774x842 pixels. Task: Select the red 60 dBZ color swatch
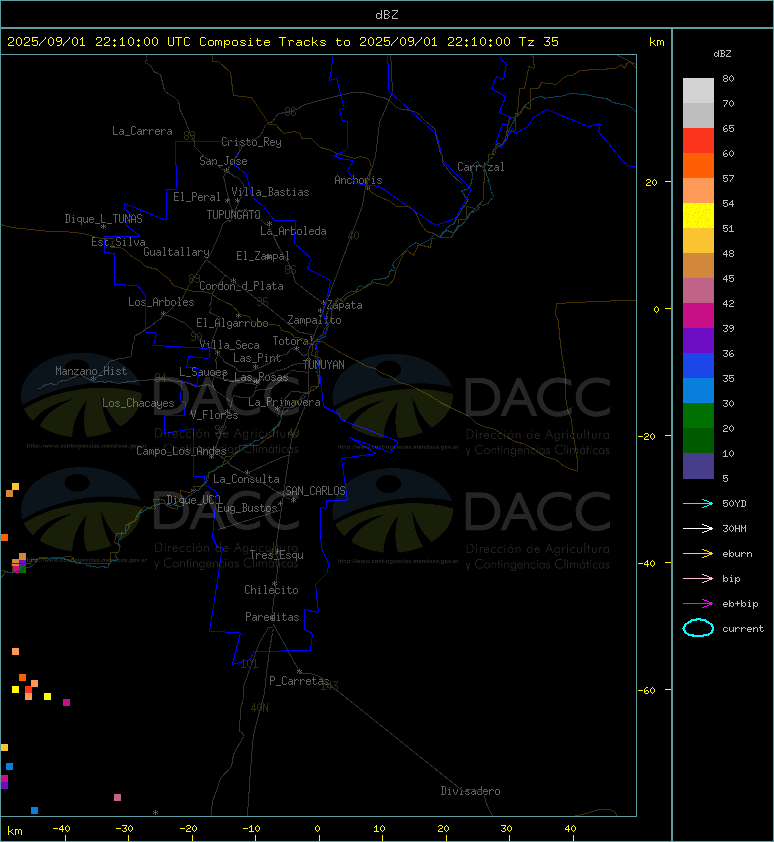698,141
